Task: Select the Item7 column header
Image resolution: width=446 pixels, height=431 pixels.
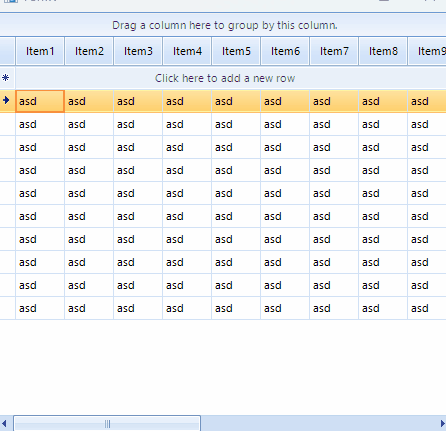Action: click(x=334, y=51)
